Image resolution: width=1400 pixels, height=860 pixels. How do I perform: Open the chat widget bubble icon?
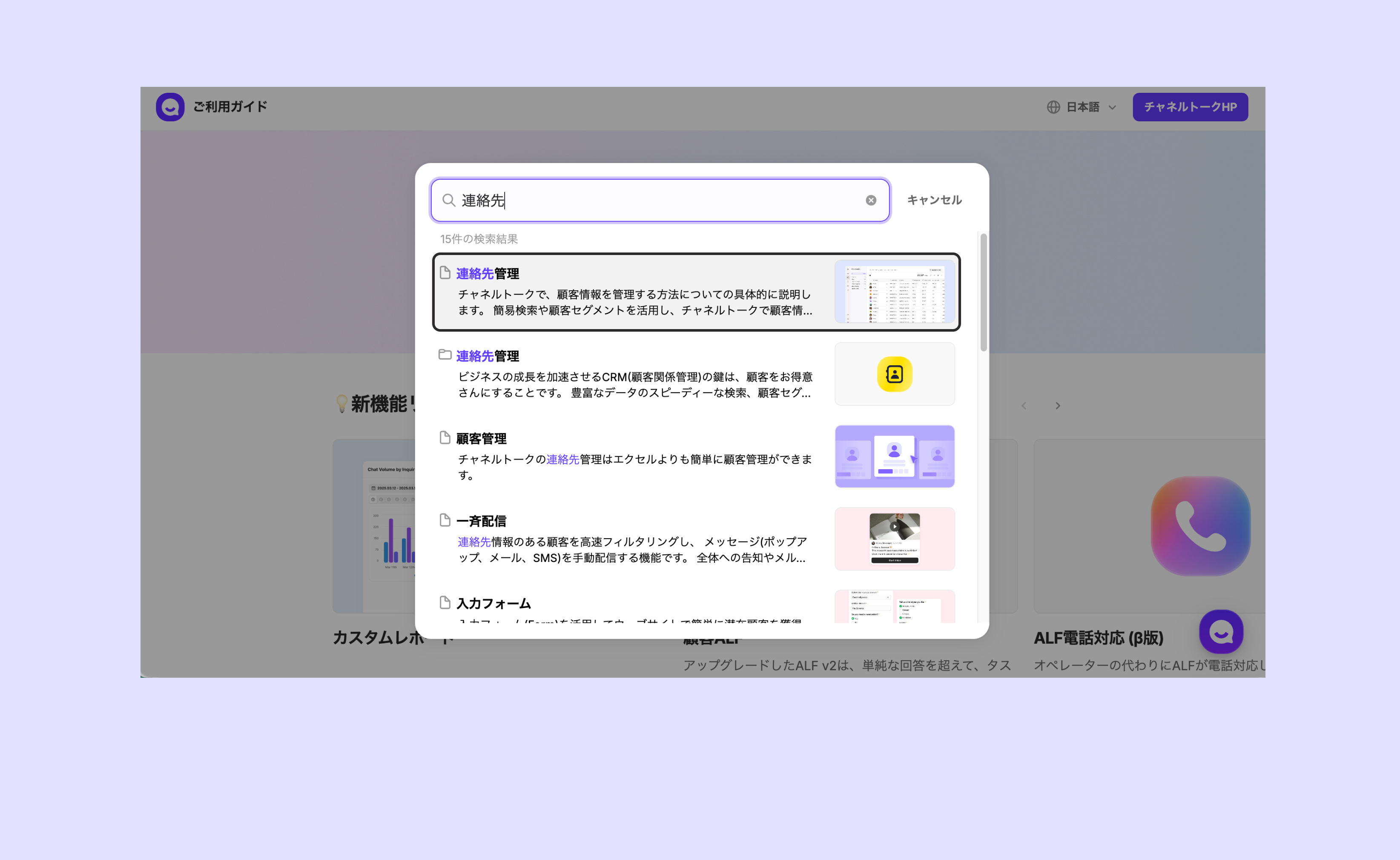point(1220,631)
